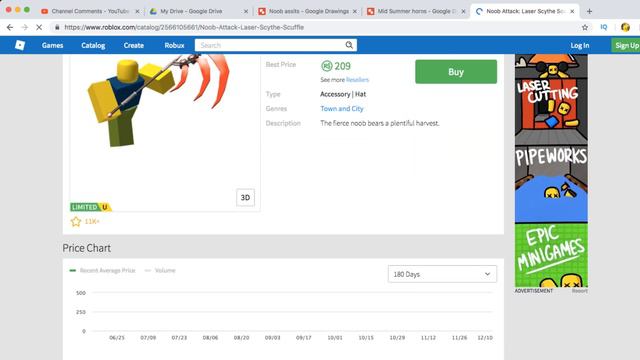Click the browser back arrow
The width and height of the screenshot is (640, 360).
10,27
